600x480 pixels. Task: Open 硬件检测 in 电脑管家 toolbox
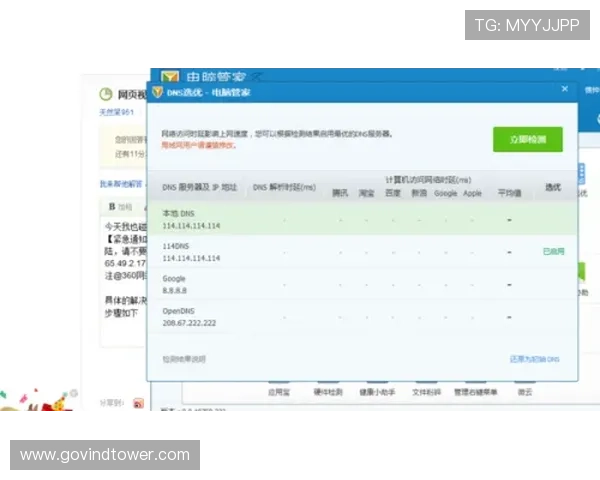point(328,392)
